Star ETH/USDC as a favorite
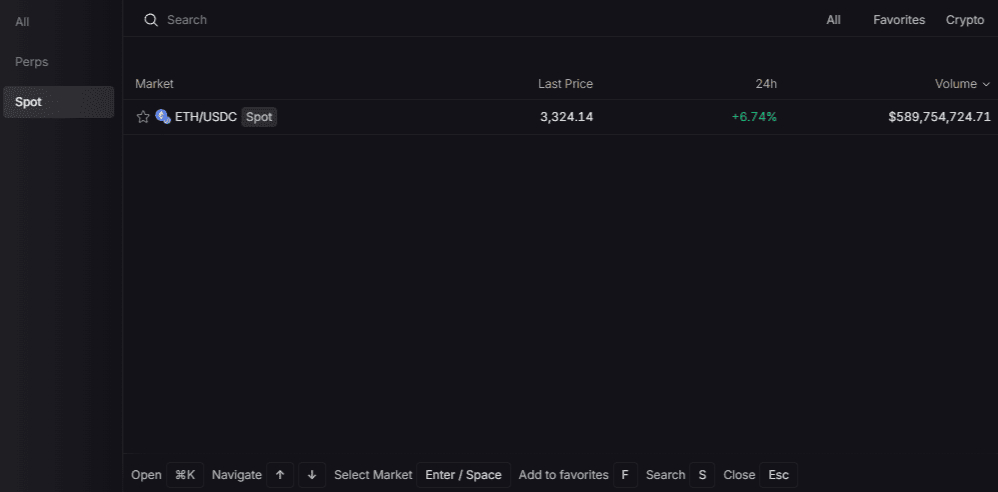The width and height of the screenshot is (998, 492). 143,117
